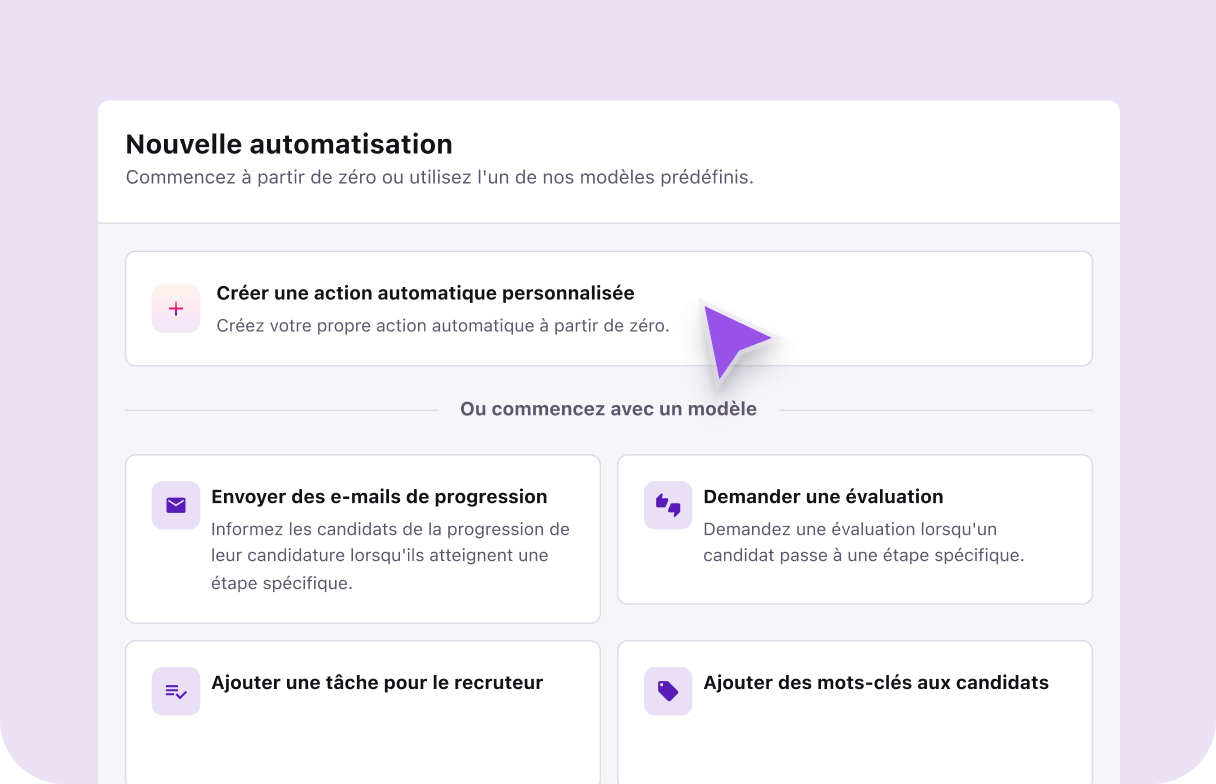Select the label icon beside Ajouter des mots-clés
The height and width of the screenshot is (784, 1216).
point(667,691)
